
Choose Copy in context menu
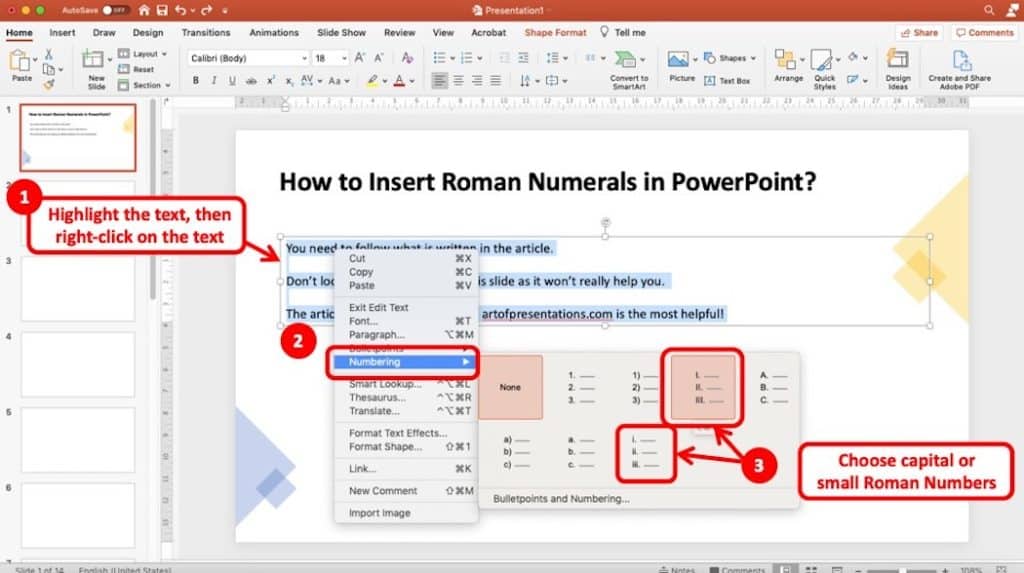(406, 272)
